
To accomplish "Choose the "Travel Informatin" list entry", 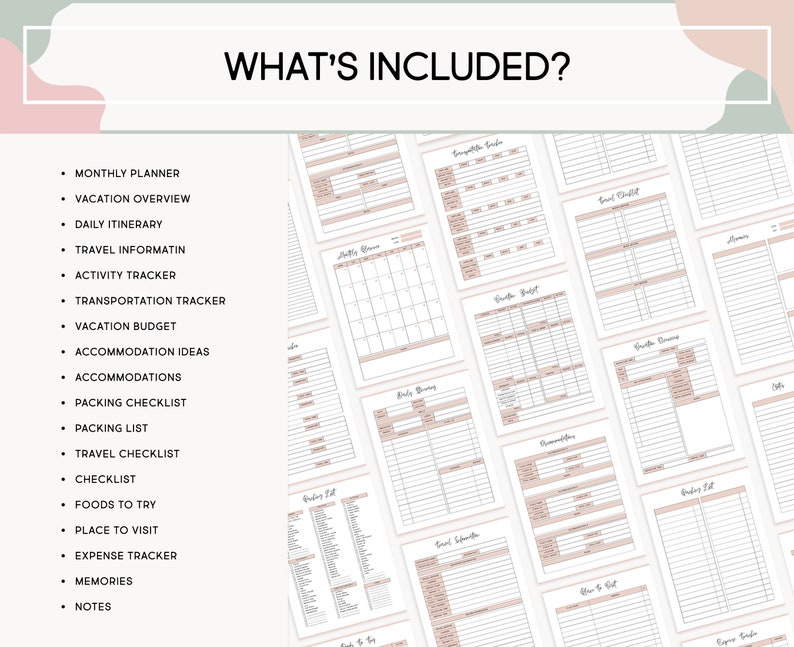I will coord(130,250).
